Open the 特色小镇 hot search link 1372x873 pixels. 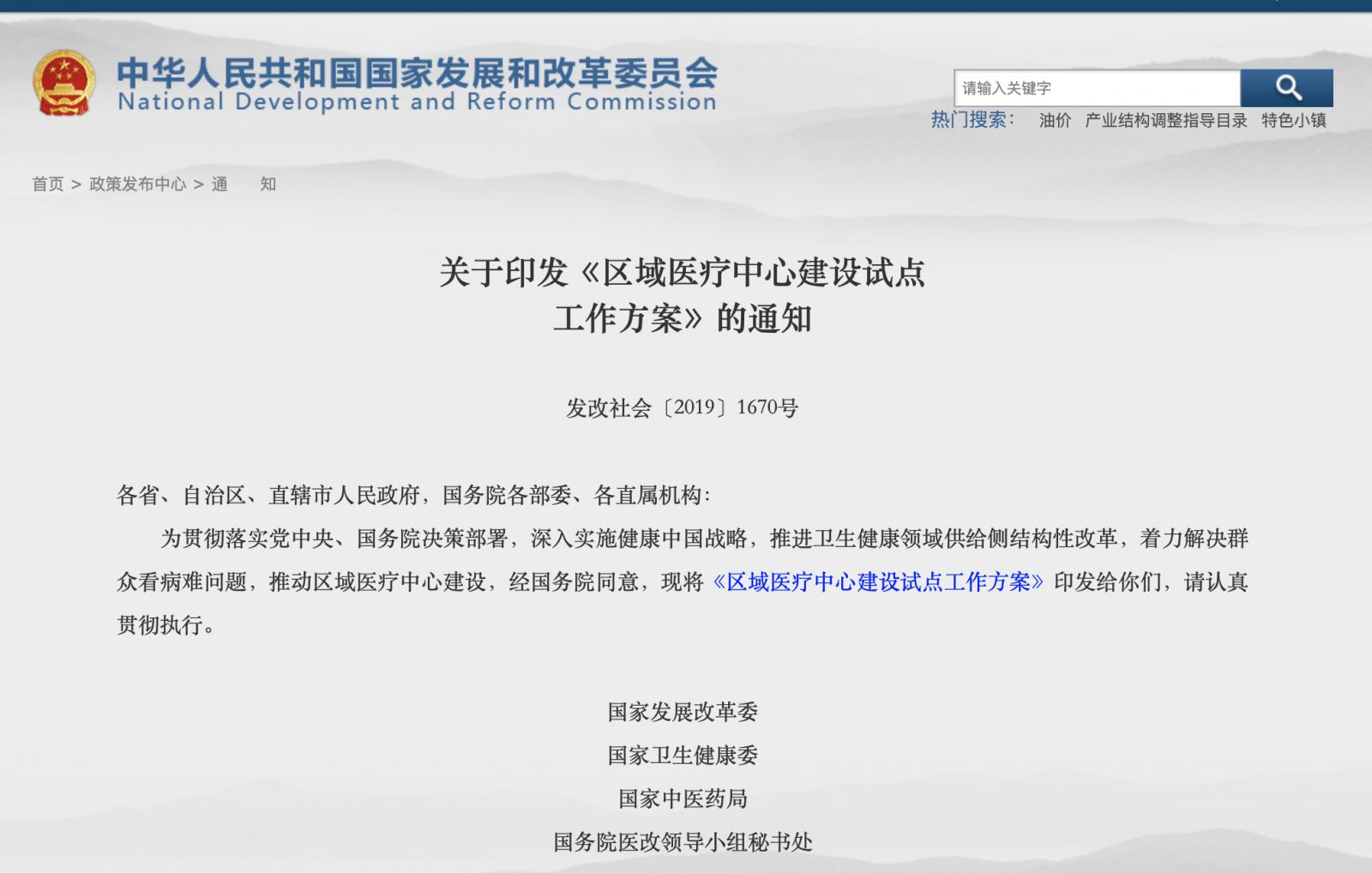[x=1293, y=120]
